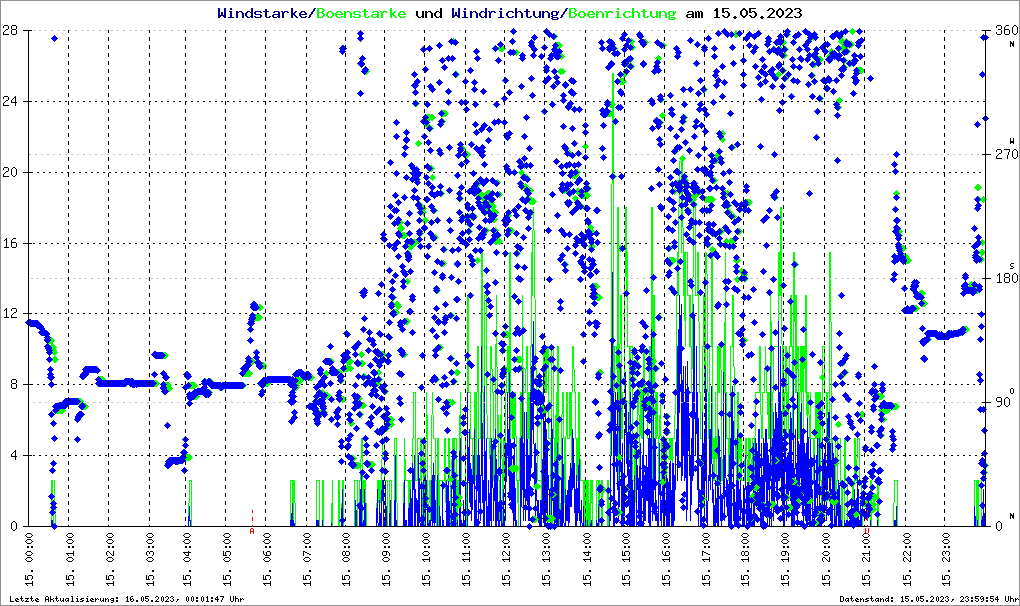Click the '15. 08:00' time axis label
This screenshot has height=606, width=1020.
coord(346,559)
